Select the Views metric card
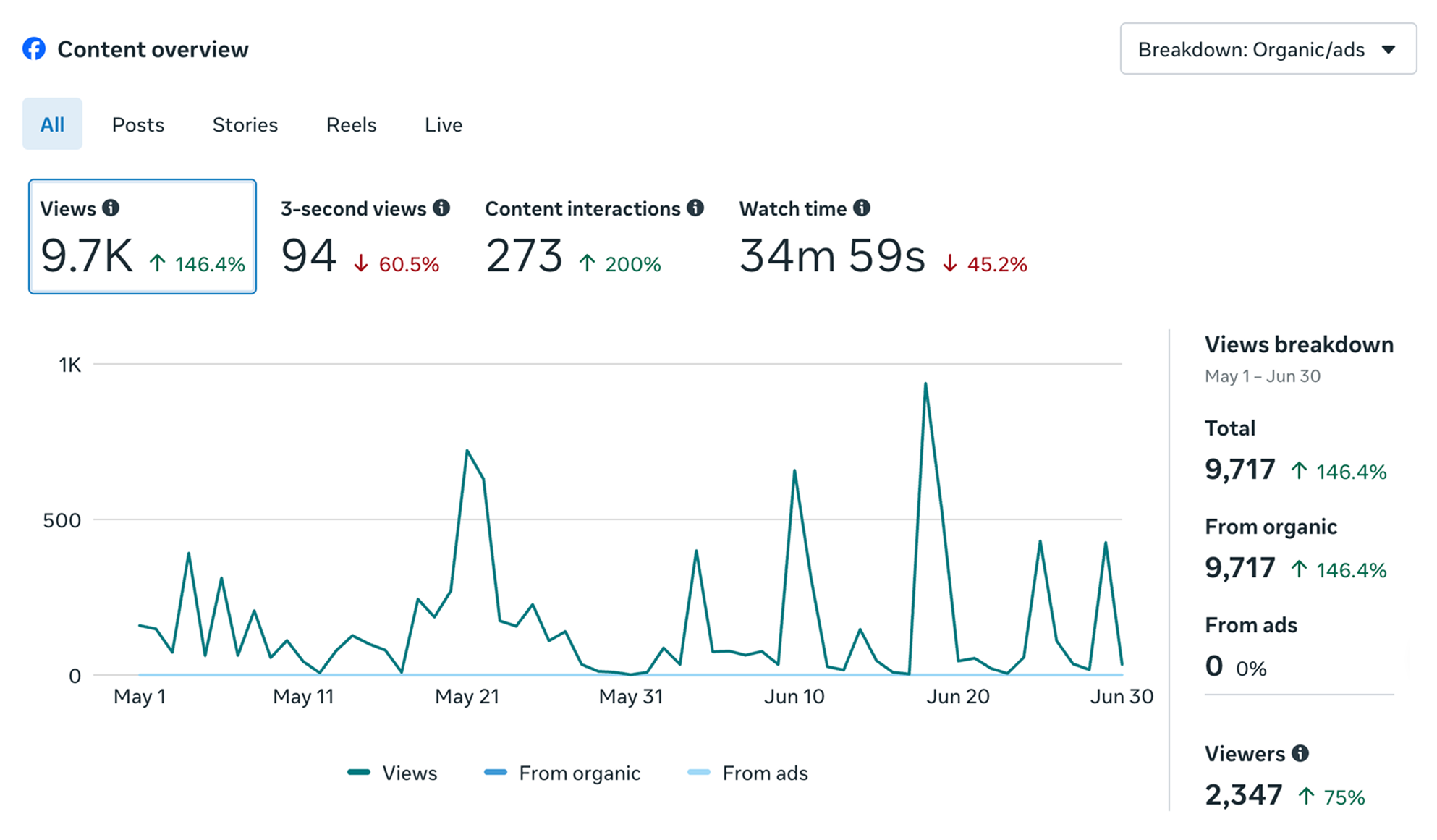 (143, 237)
